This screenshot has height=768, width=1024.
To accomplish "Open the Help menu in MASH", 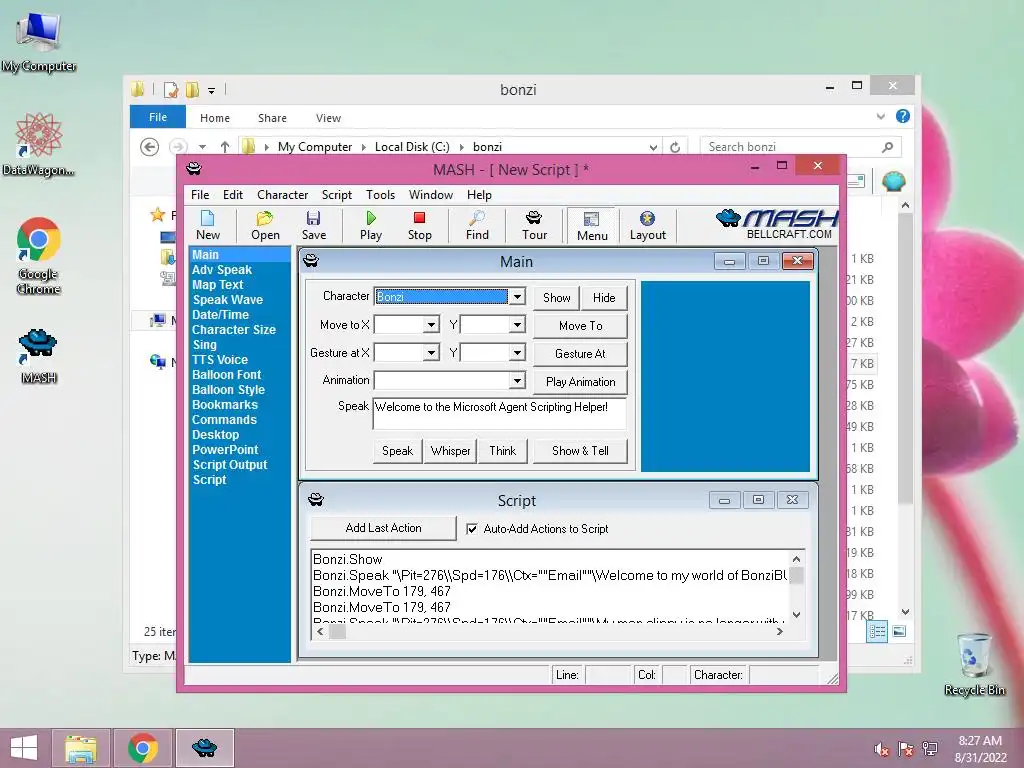I will click(479, 195).
